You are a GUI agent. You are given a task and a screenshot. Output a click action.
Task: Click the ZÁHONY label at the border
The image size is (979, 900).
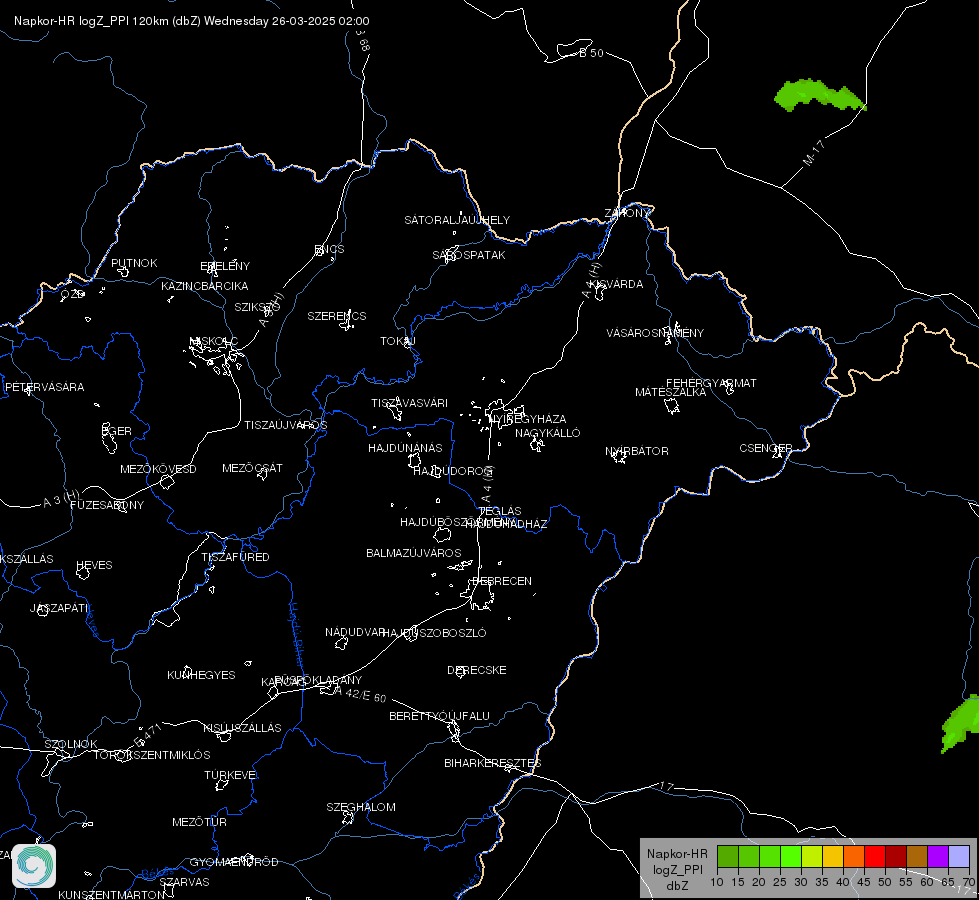pyautogui.click(x=627, y=213)
